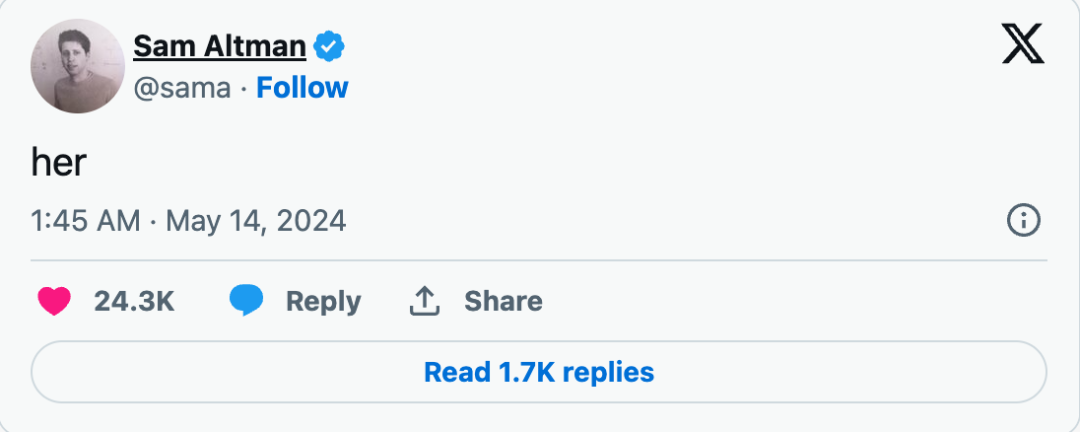Click the May 14, 2024 date text
1080x432 pixels.
coord(256,221)
